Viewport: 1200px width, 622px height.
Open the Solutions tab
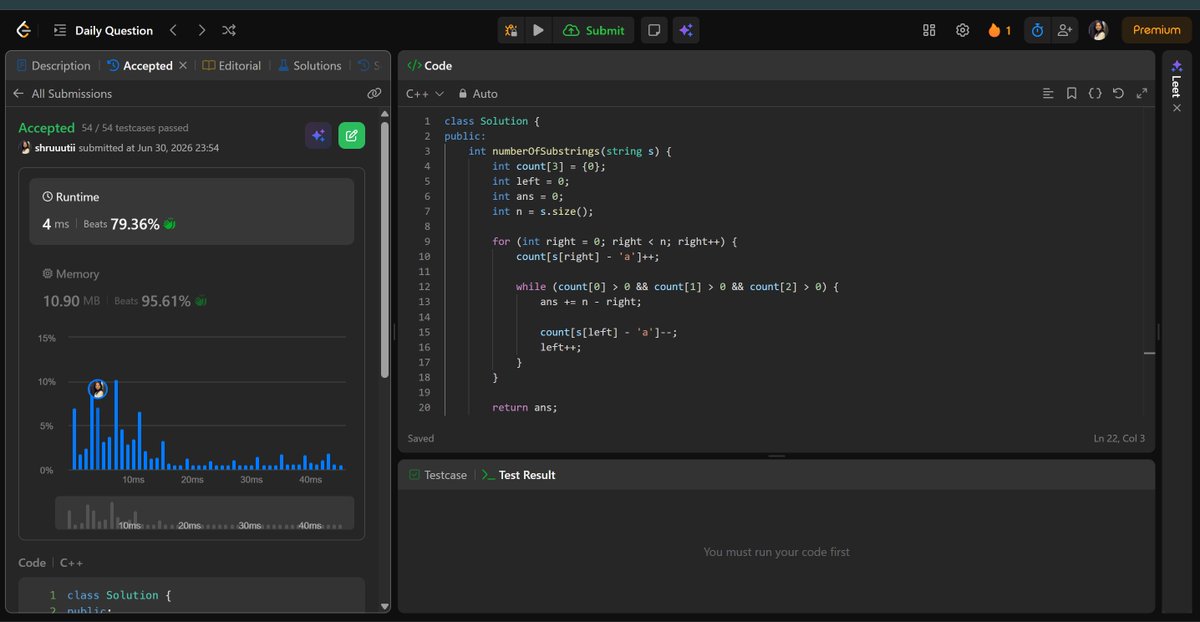[x=310, y=66]
